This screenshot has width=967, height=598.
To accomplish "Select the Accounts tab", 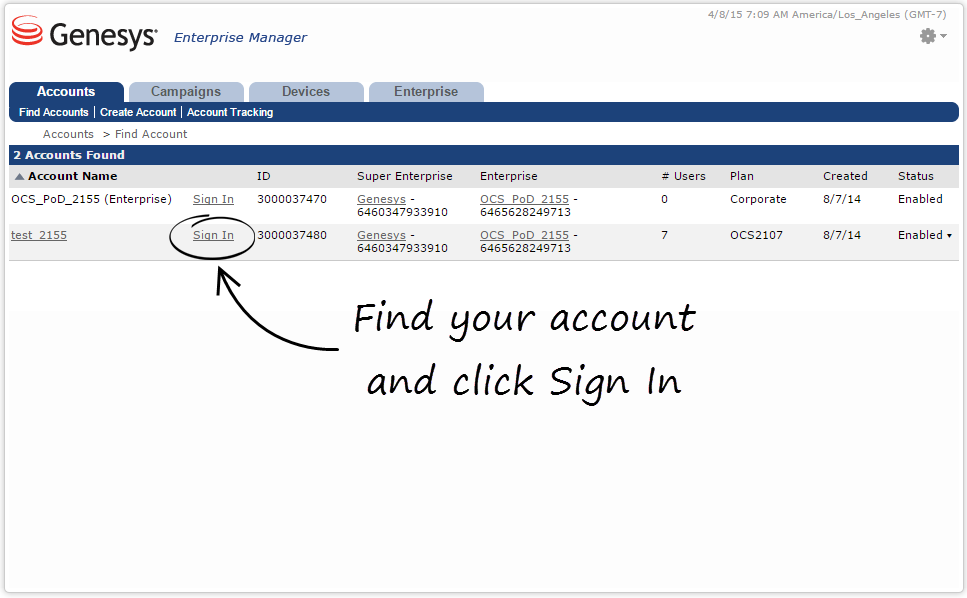I will [x=66, y=92].
